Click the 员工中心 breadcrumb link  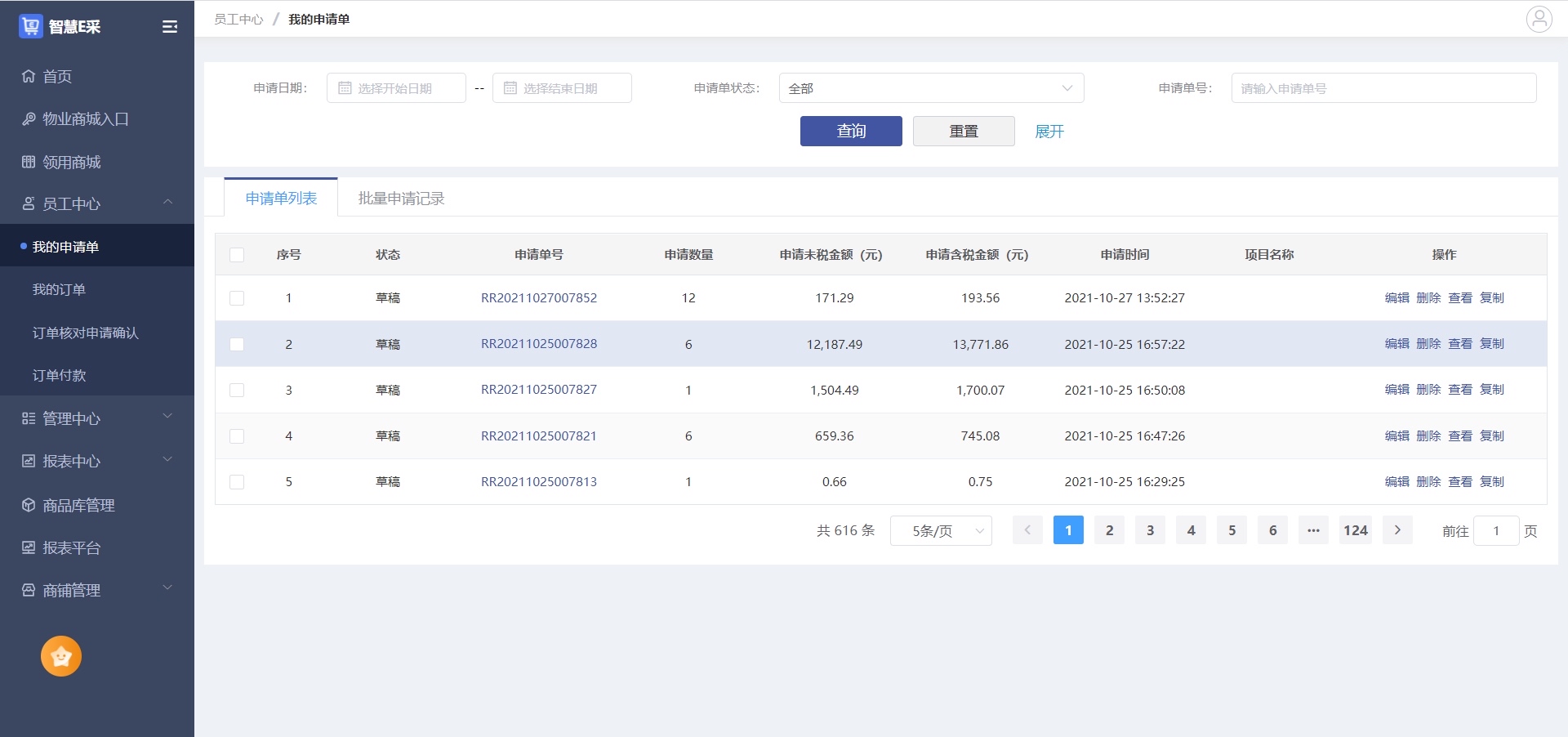[x=238, y=19]
